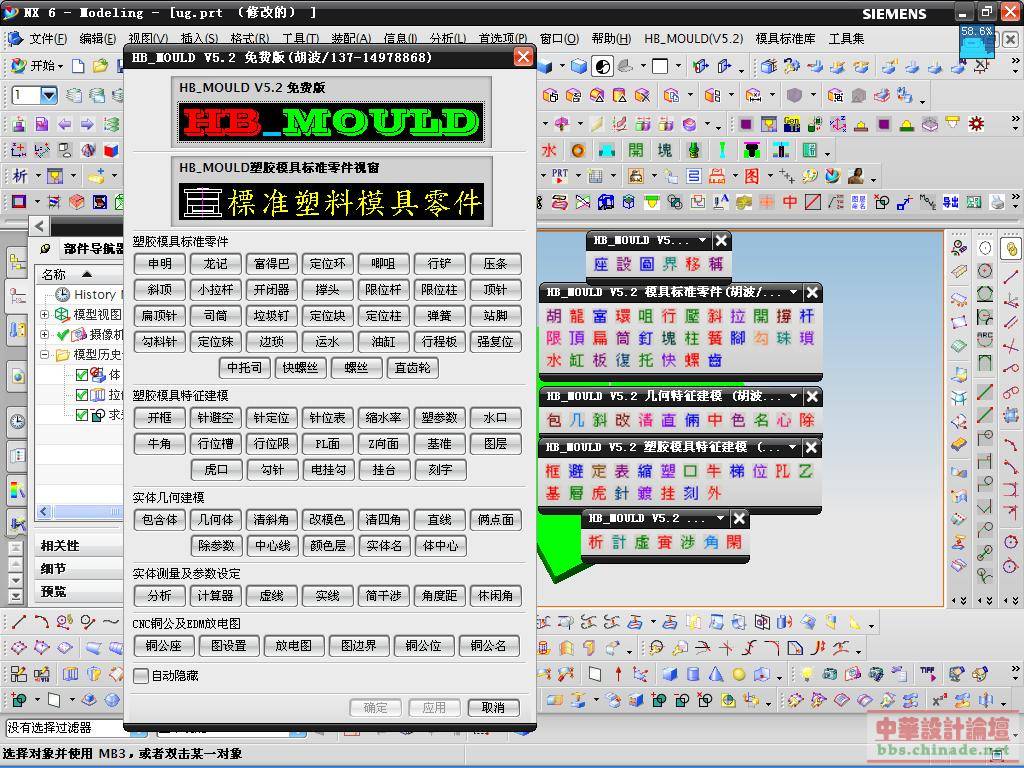1024x768 pixels.
Task: Open the 开始 dropdown arrow
Action: click(60, 67)
